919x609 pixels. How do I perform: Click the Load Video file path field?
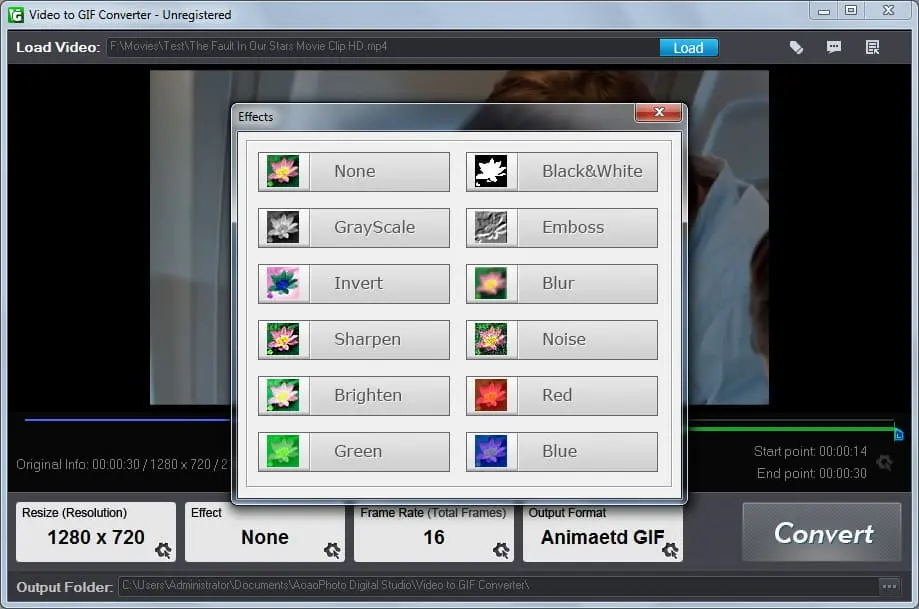[x=383, y=47]
